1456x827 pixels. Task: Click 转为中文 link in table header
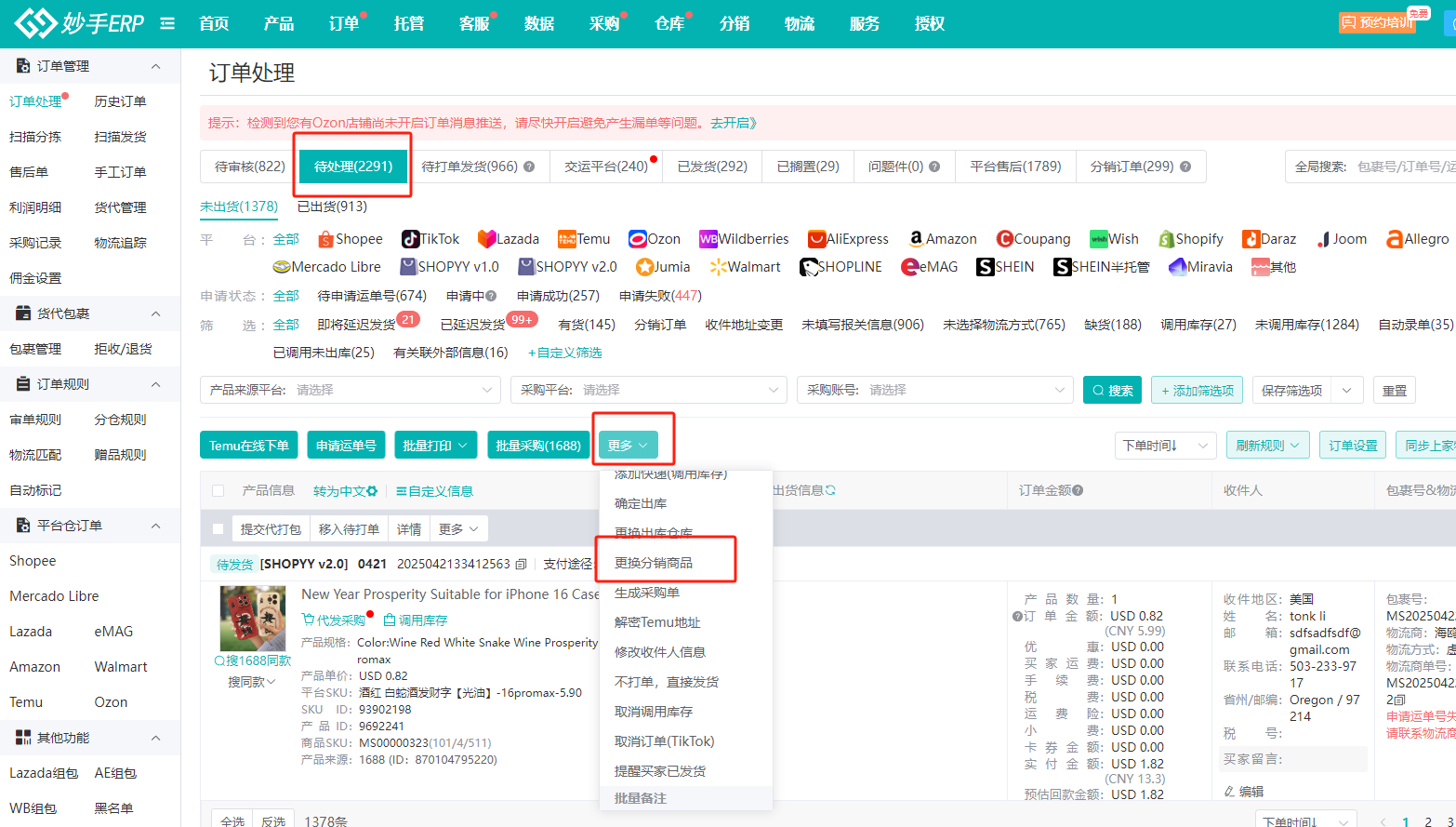click(x=346, y=491)
